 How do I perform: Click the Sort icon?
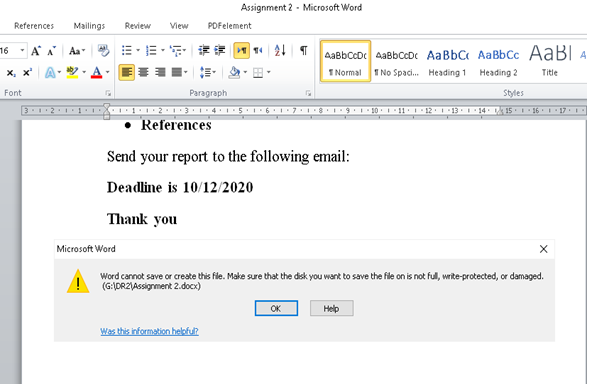(x=280, y=50)
